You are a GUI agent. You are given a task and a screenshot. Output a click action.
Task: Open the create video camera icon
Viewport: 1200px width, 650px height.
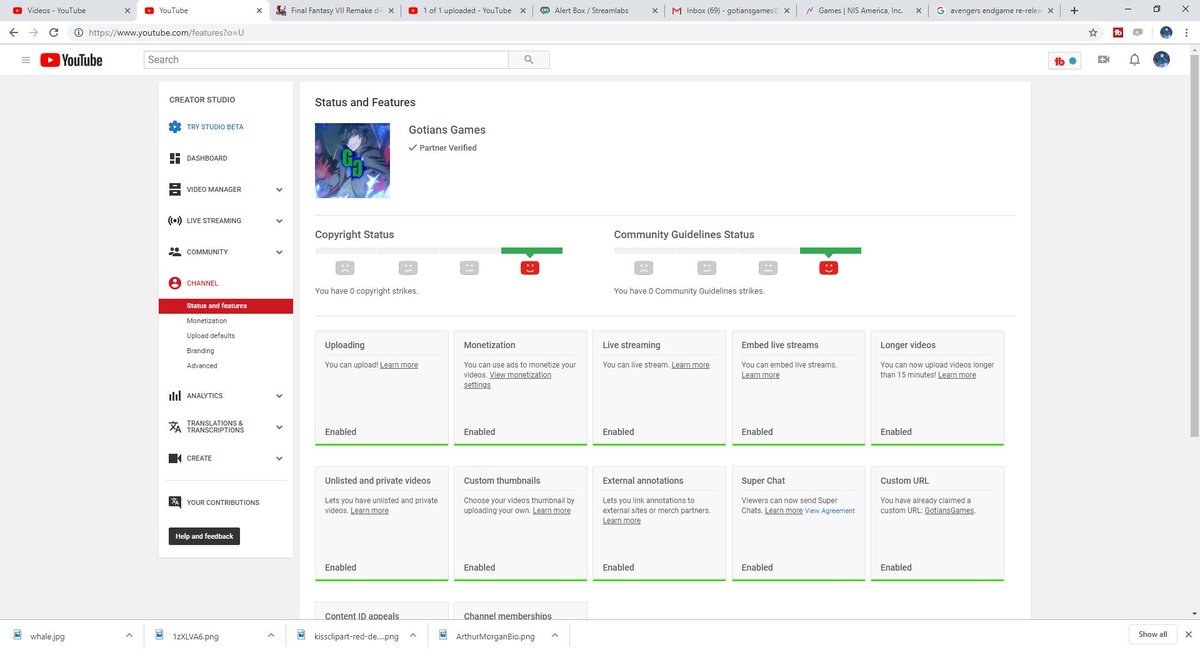[x=1104, y=60]
